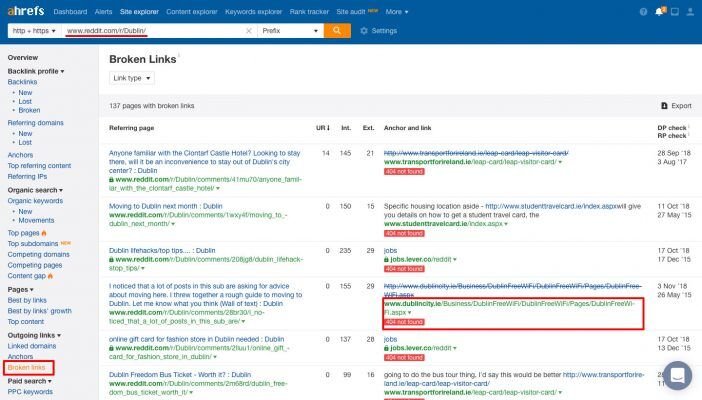
Task: Click the orange search button
Action: [x=337, y=31]
